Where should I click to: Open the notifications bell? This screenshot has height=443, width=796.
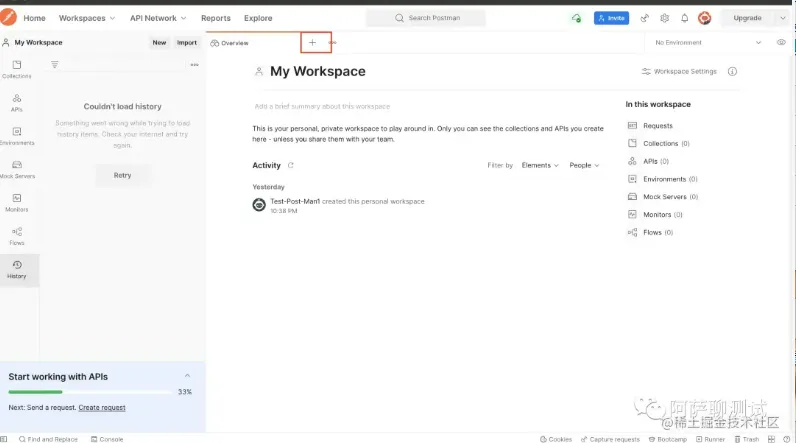click(x=684, y=18)
